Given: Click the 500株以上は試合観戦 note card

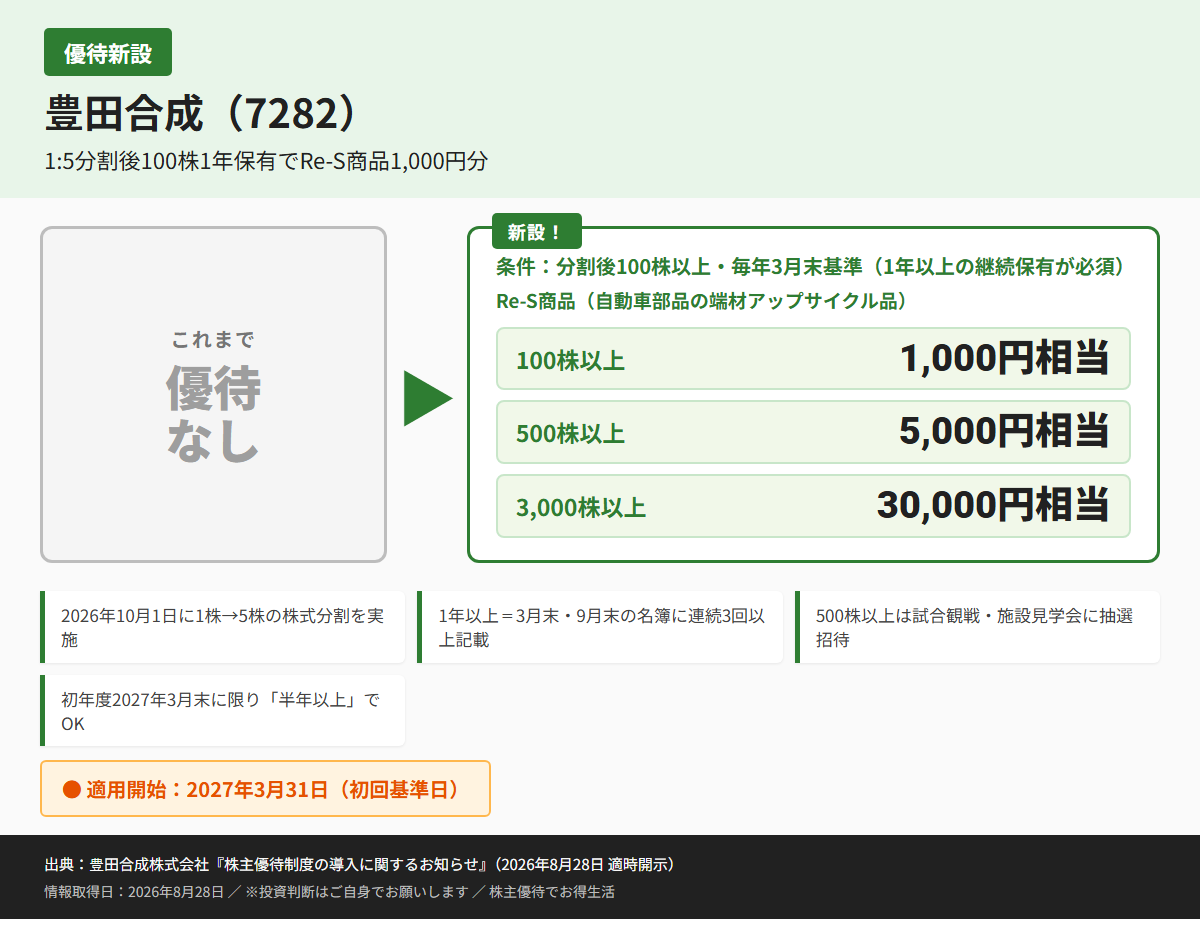Looking at the screenshot, I should click(x=977, y=627).
